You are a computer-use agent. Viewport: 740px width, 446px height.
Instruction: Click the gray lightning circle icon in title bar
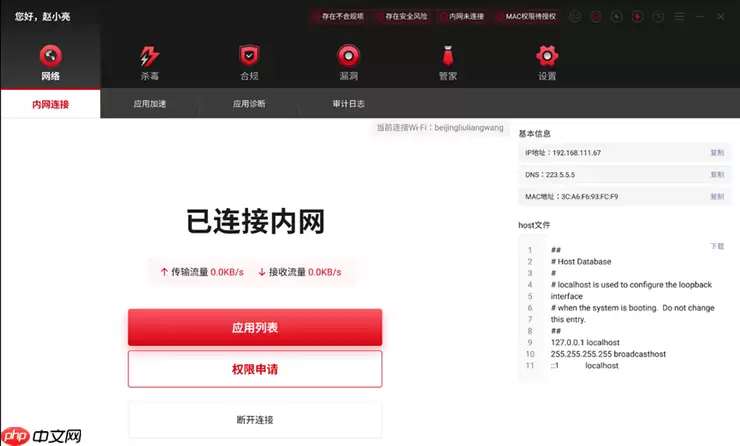616,17
